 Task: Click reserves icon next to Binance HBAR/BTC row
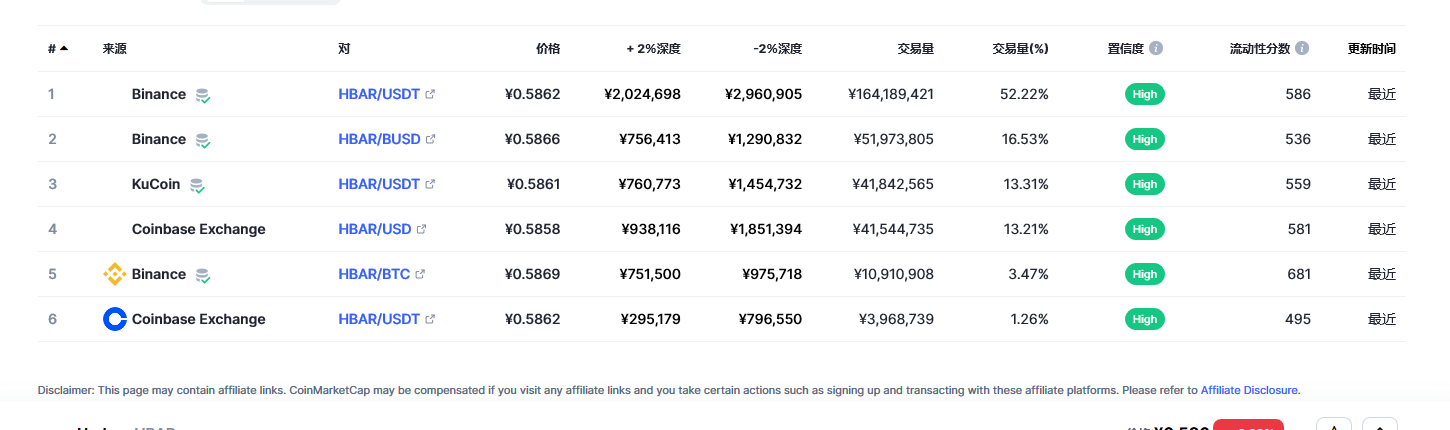[x=203, y=275]
